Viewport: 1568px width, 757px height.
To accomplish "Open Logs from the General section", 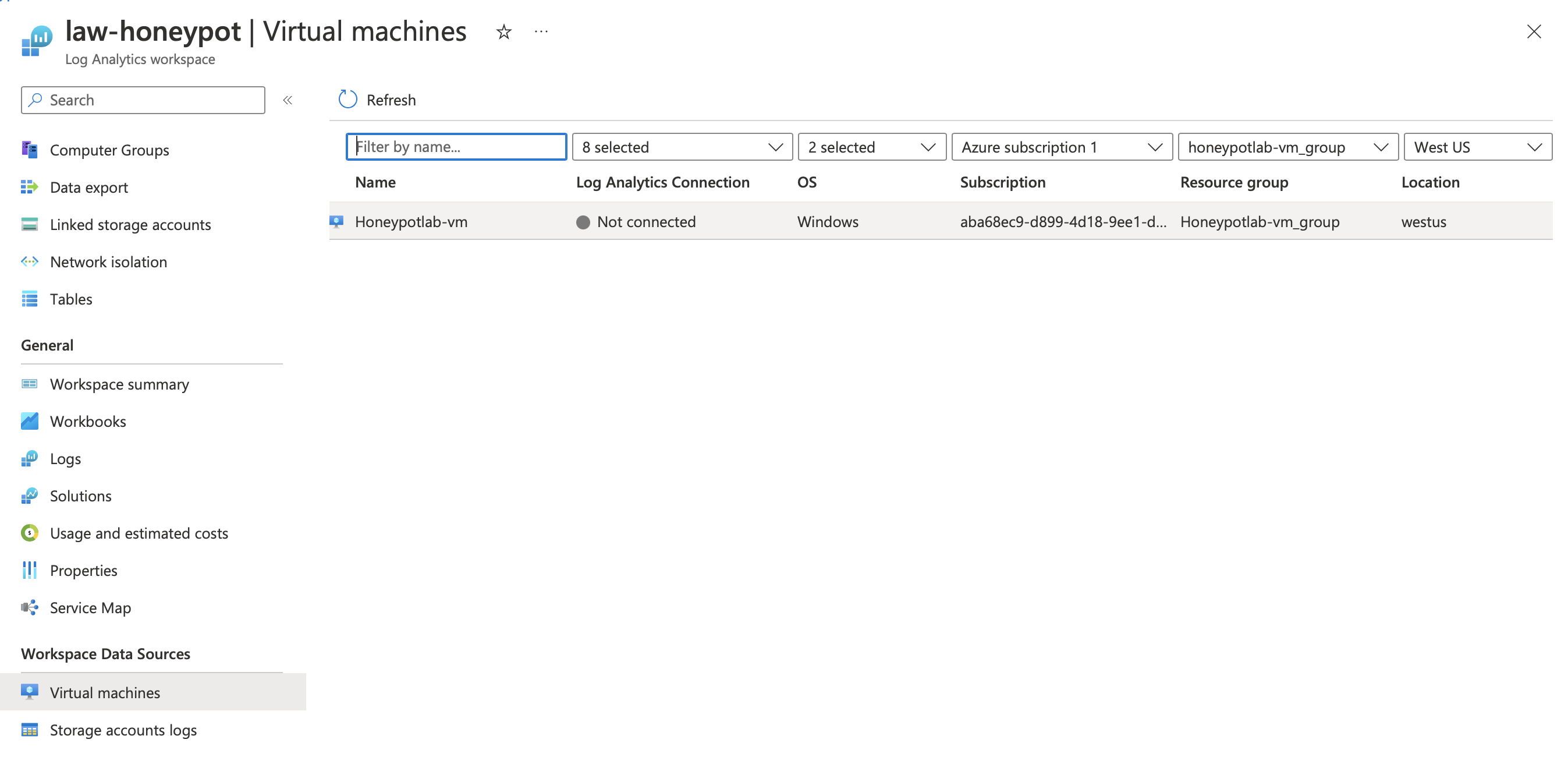I will (x=65, y=459).
